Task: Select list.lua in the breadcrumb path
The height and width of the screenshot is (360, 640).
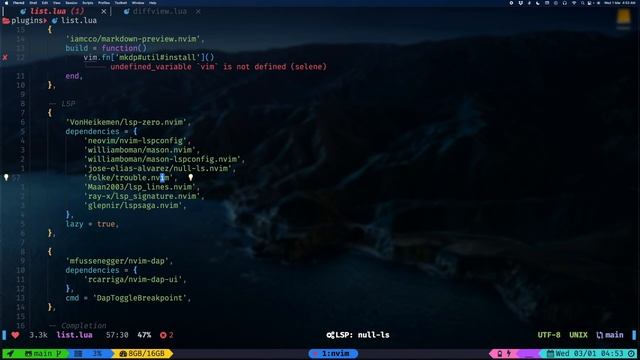Action: click(x=79, y=20)
